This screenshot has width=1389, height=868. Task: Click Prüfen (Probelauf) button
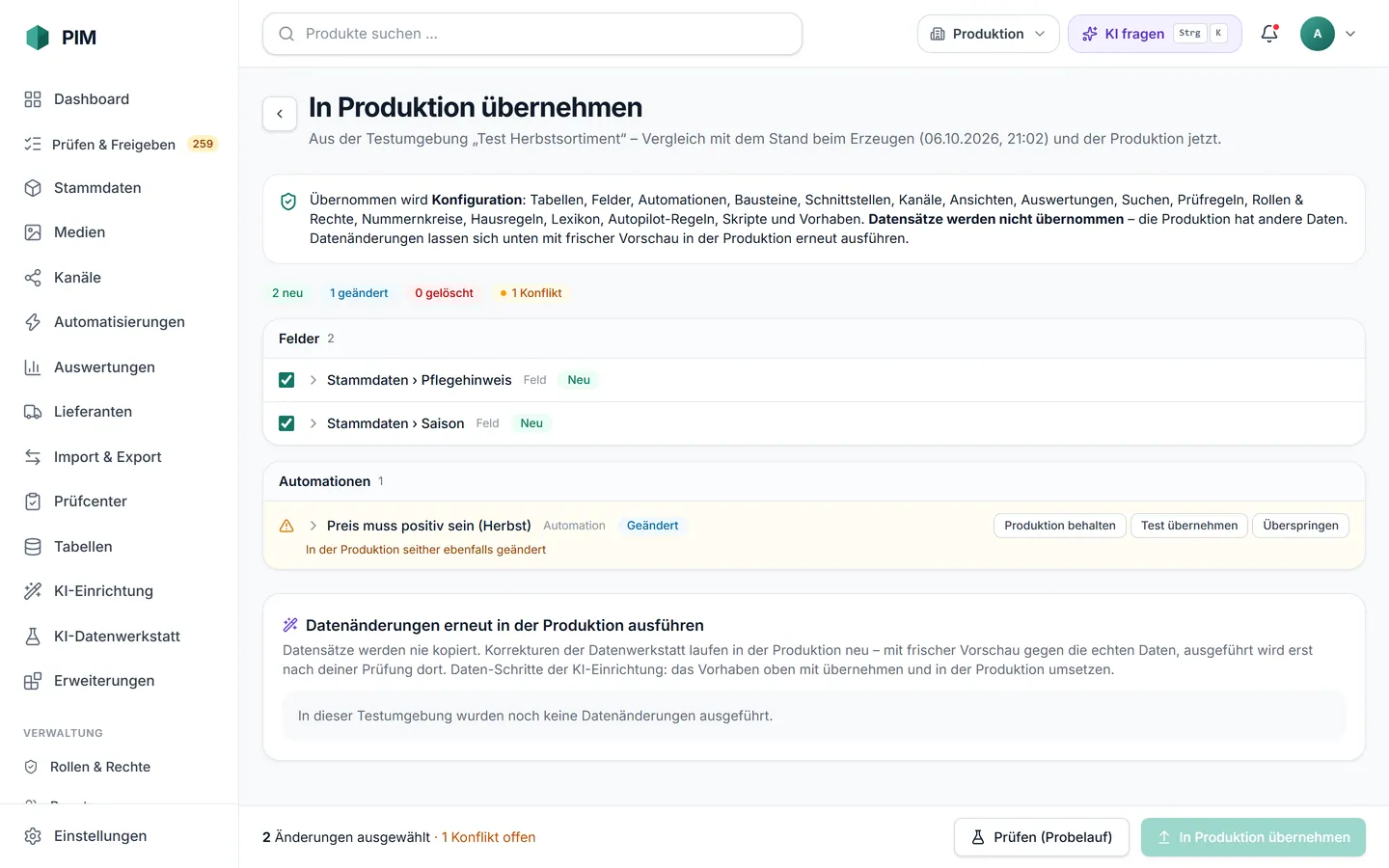(x=1042, y=837)
